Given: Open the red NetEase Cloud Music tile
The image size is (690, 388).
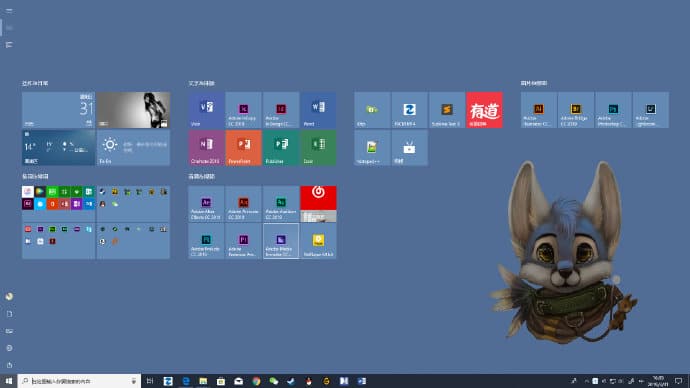Looking at the screenshot, I should (318, 203).
